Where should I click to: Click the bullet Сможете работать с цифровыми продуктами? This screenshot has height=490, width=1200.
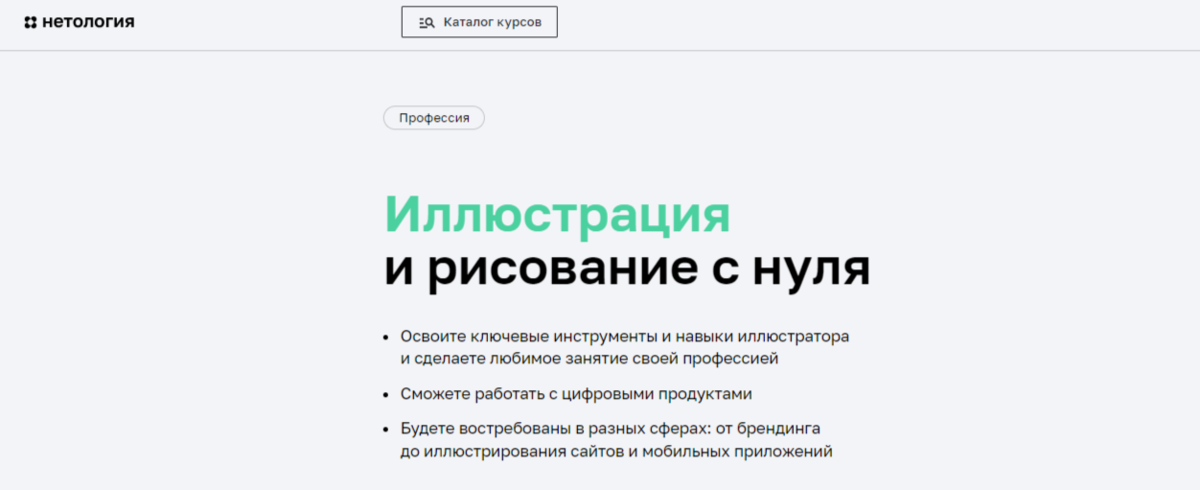tap(575, 393)
